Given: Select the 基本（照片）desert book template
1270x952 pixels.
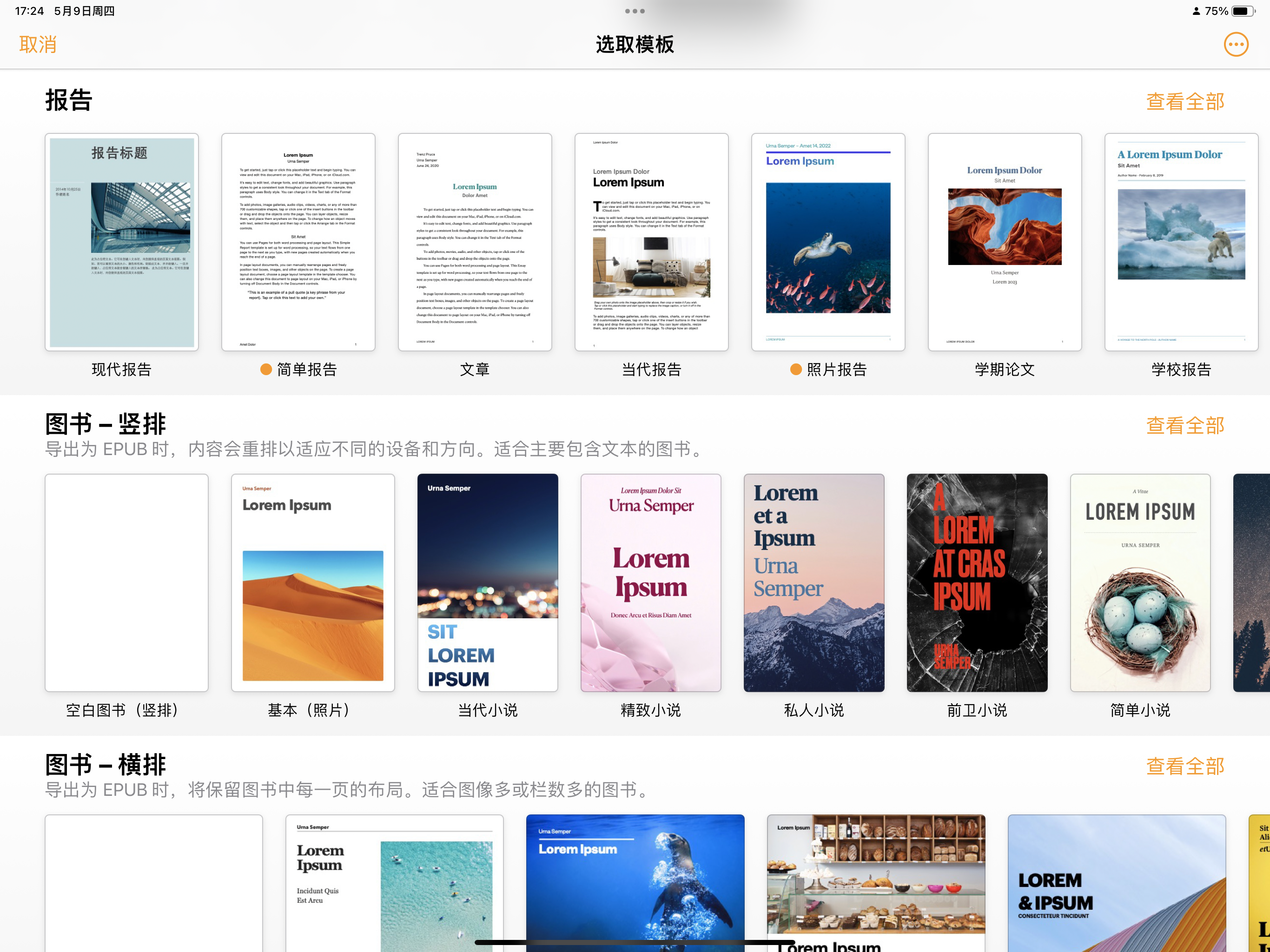Looking at the screenshot, I should coord(312,582).
